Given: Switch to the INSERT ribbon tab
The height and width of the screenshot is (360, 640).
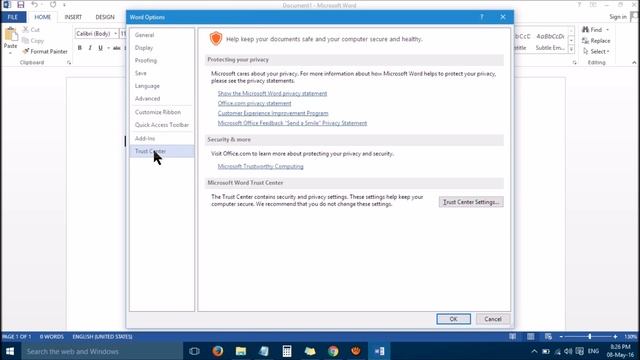Looking at the screenshot, I should [x=73, y=17].
